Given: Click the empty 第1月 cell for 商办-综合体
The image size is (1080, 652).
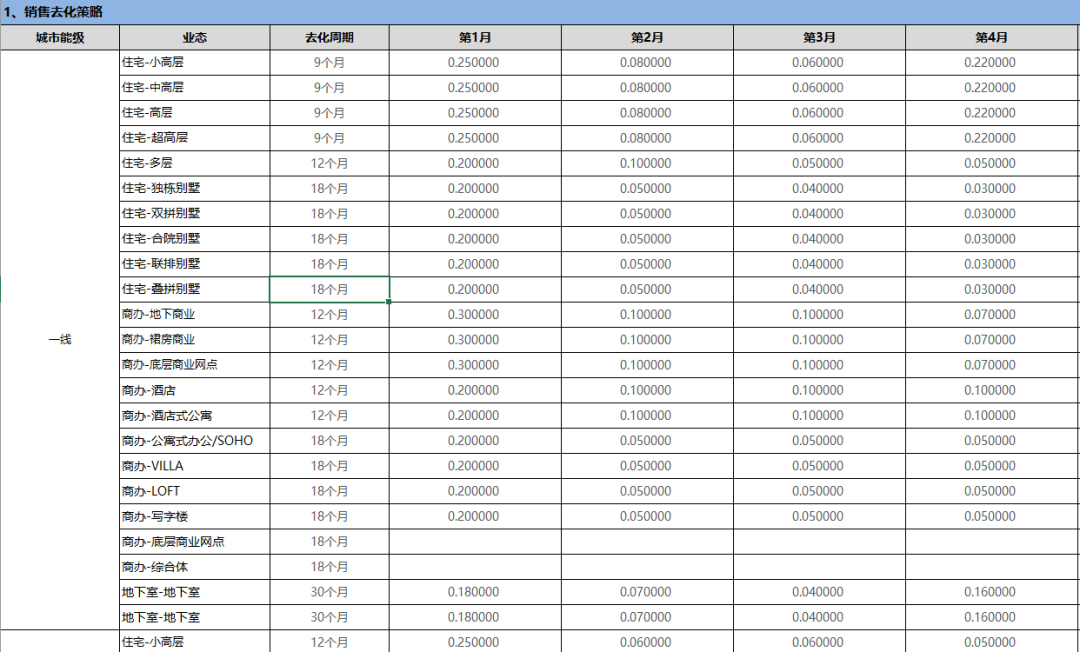Looking at the screenshot, I should [x=475, y=567].
